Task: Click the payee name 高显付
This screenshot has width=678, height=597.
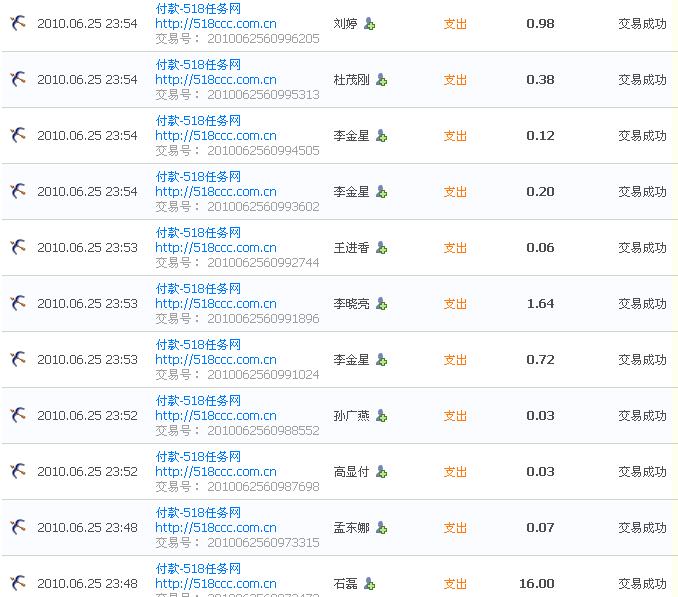Action: point(351,472)
